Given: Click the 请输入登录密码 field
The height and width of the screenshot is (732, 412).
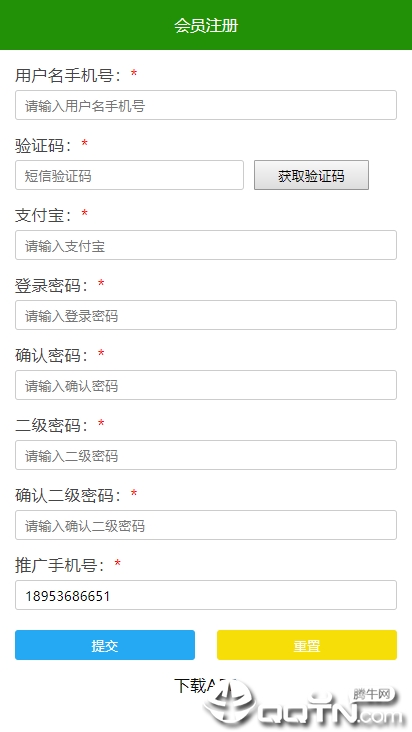Looking at the screenshot, I should tap(206, 315).
